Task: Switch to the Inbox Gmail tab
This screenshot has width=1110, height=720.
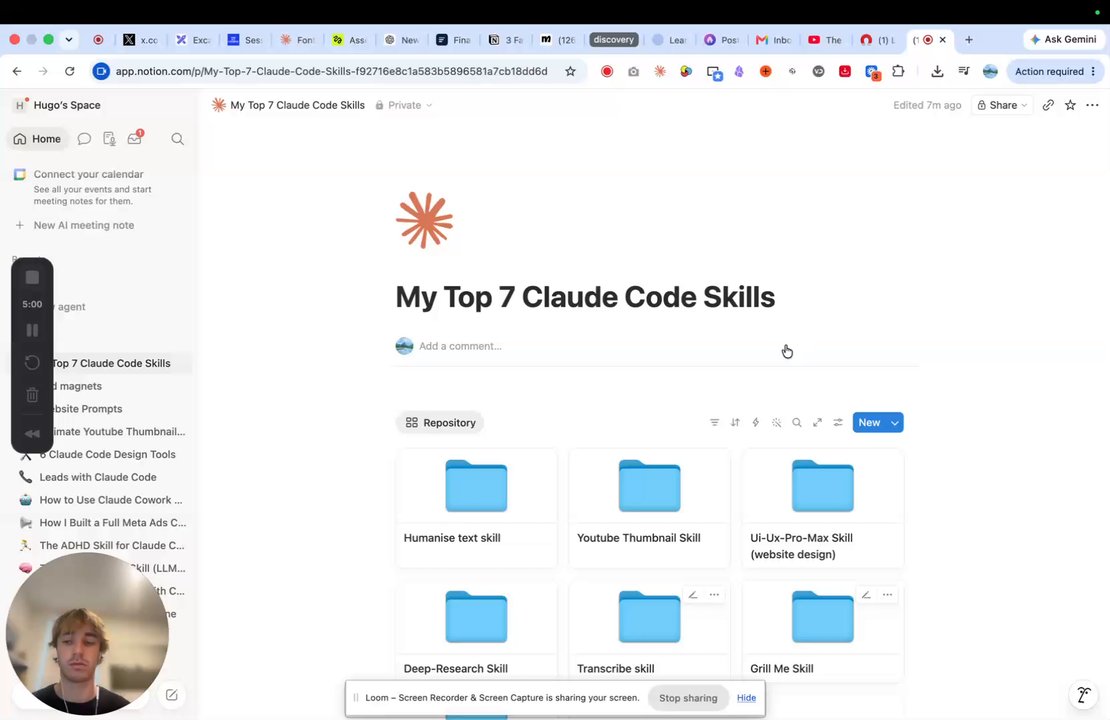Action: (773, 40)
